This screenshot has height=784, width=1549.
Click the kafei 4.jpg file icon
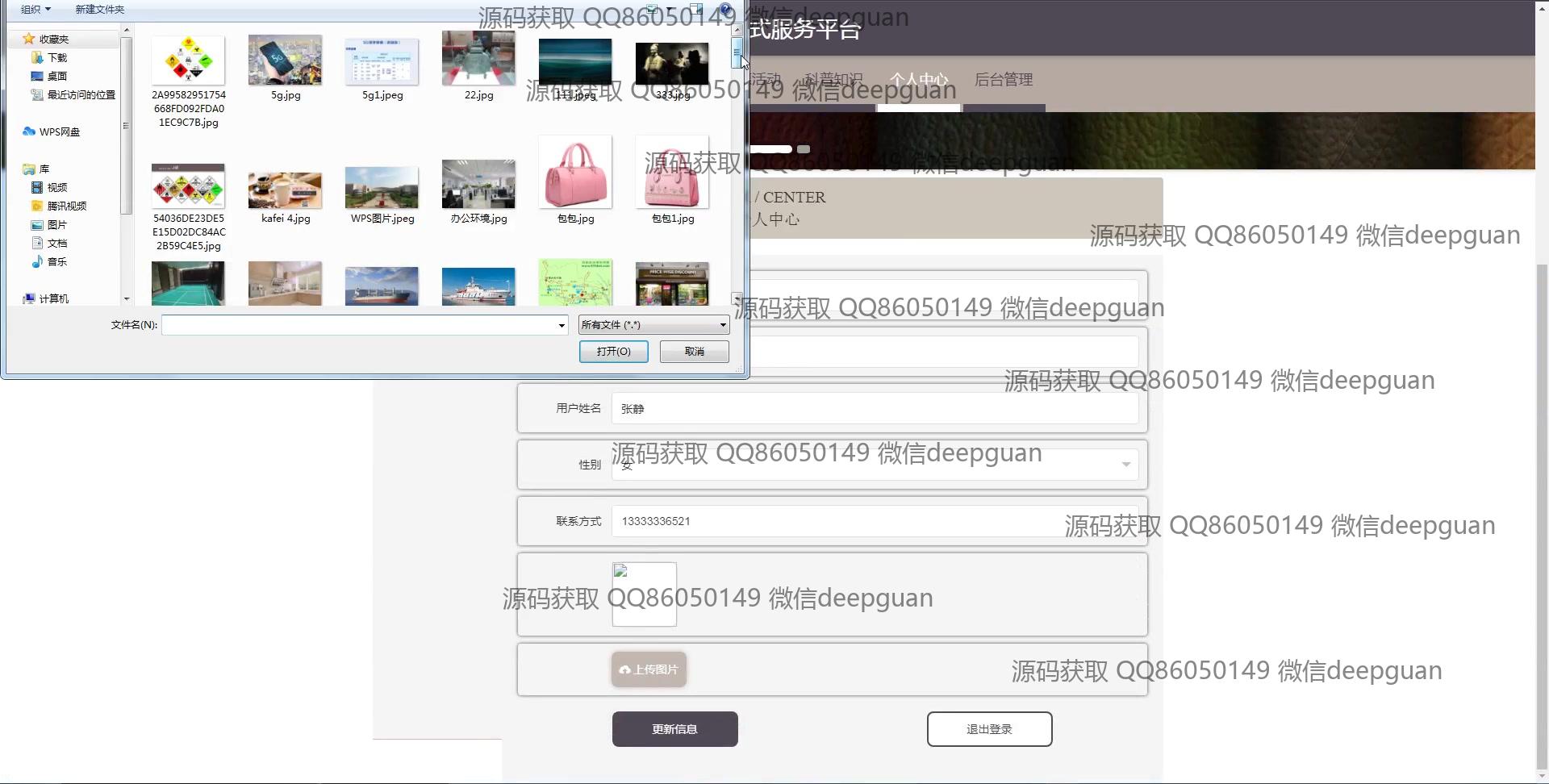pyautogui.click(x=285, y=190)
